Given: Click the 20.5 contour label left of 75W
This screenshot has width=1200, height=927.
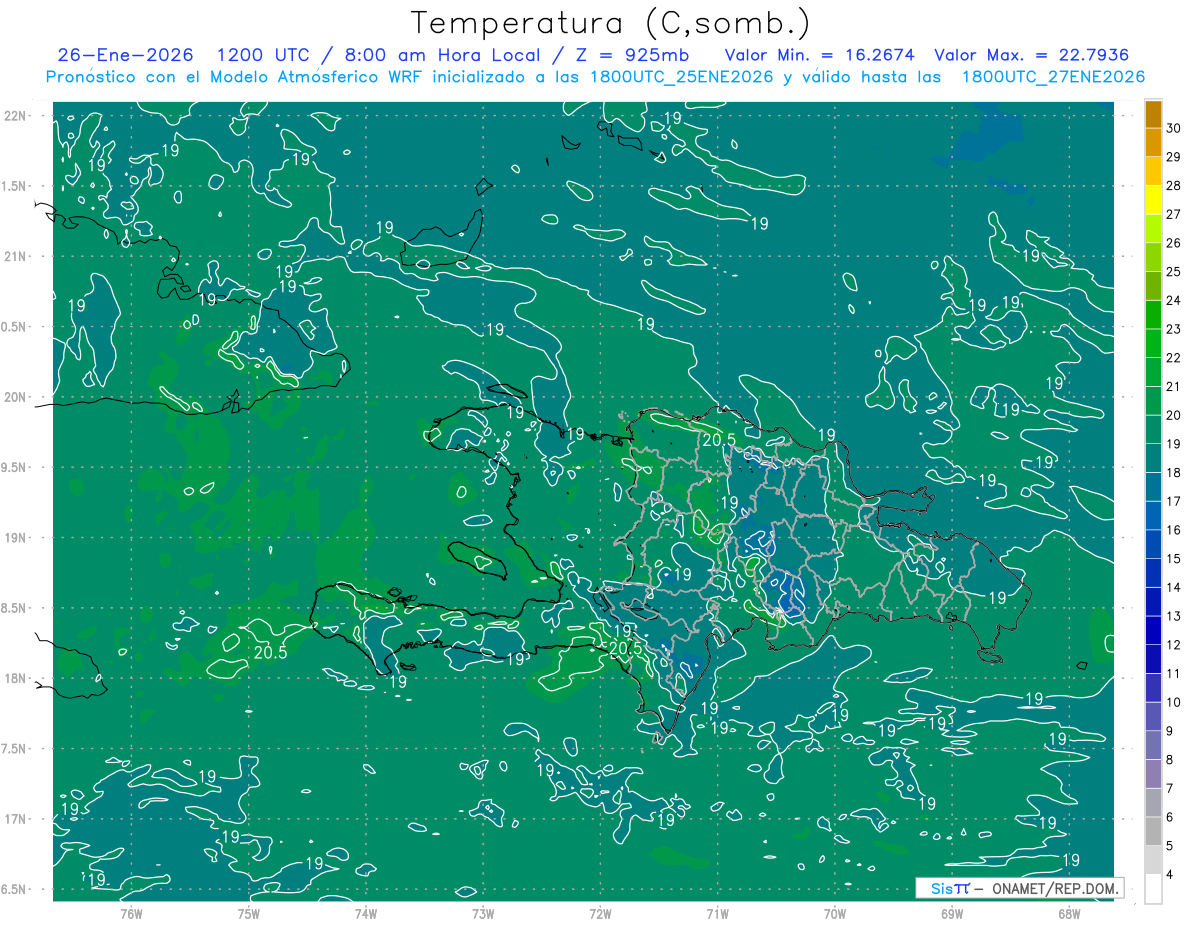Looking at the screenshot, I should (270, 652).
